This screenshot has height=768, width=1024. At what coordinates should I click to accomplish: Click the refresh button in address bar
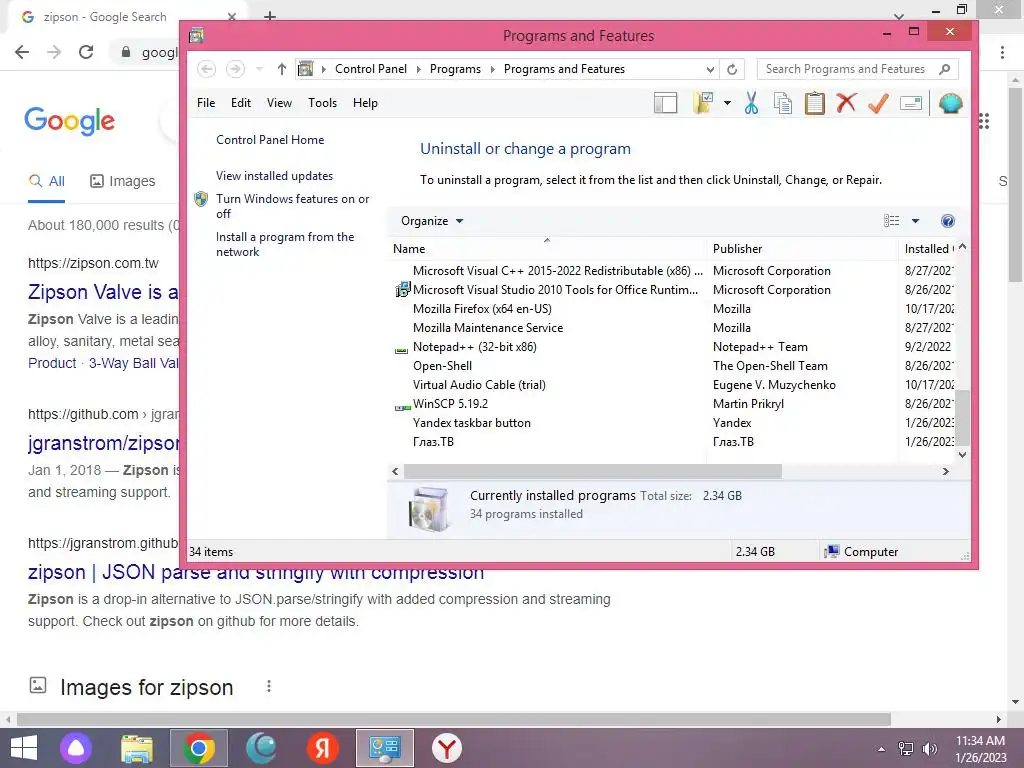point(732,69)
